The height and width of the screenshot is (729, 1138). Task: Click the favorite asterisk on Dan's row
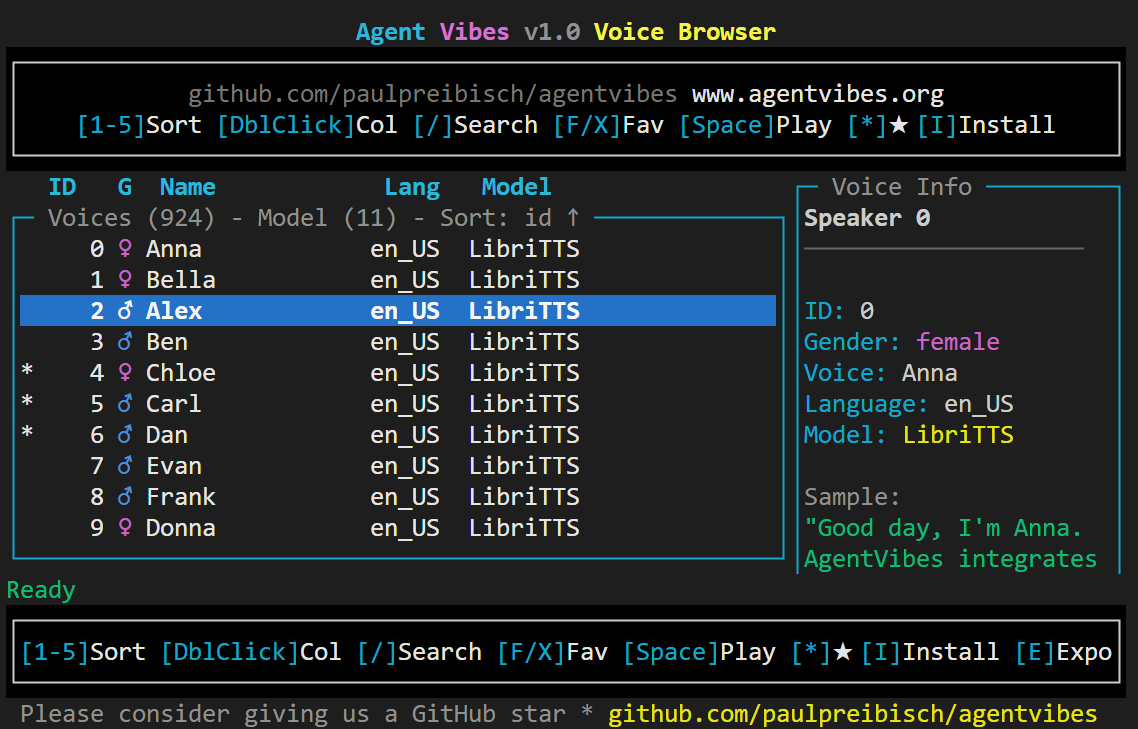[28, 433]
